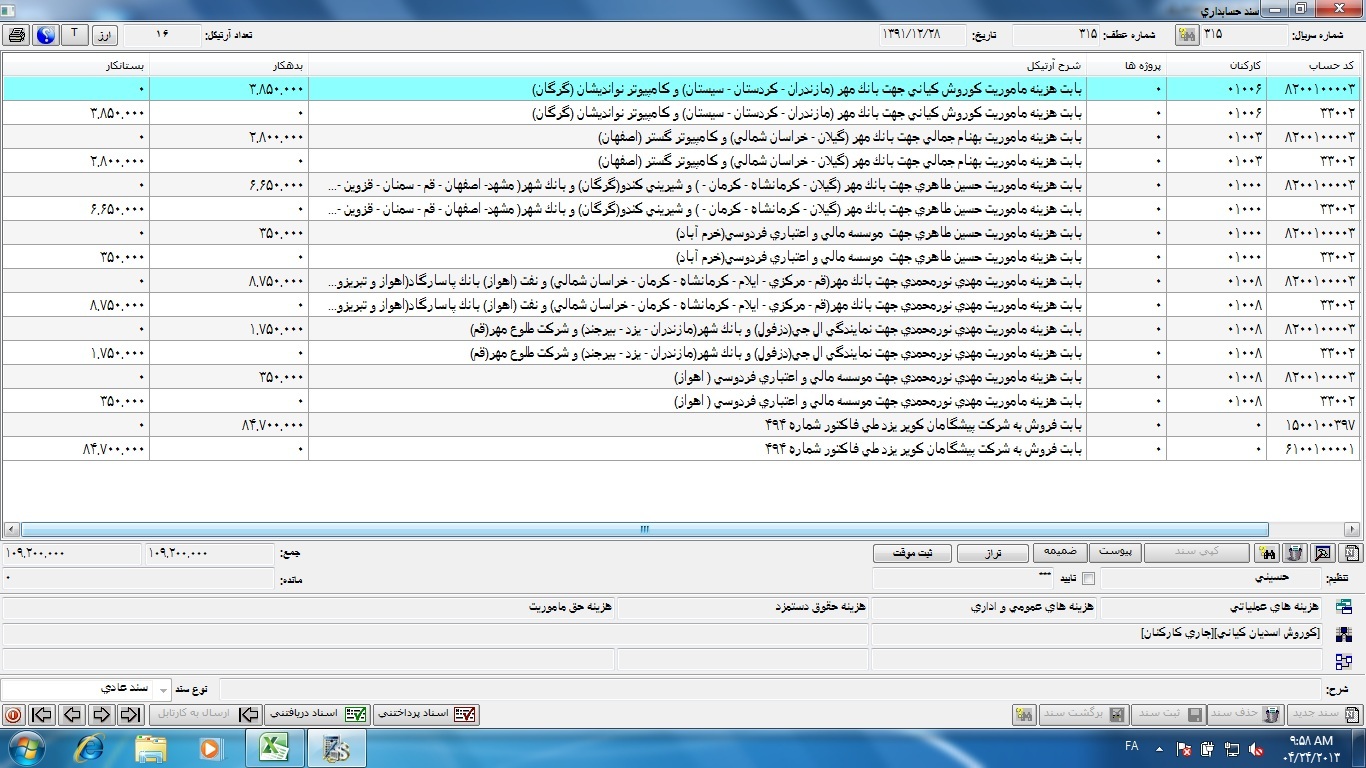Click in the 'شرح' description input field
The height and width of the screenshot is (768, 1366).
coord(770,689)
